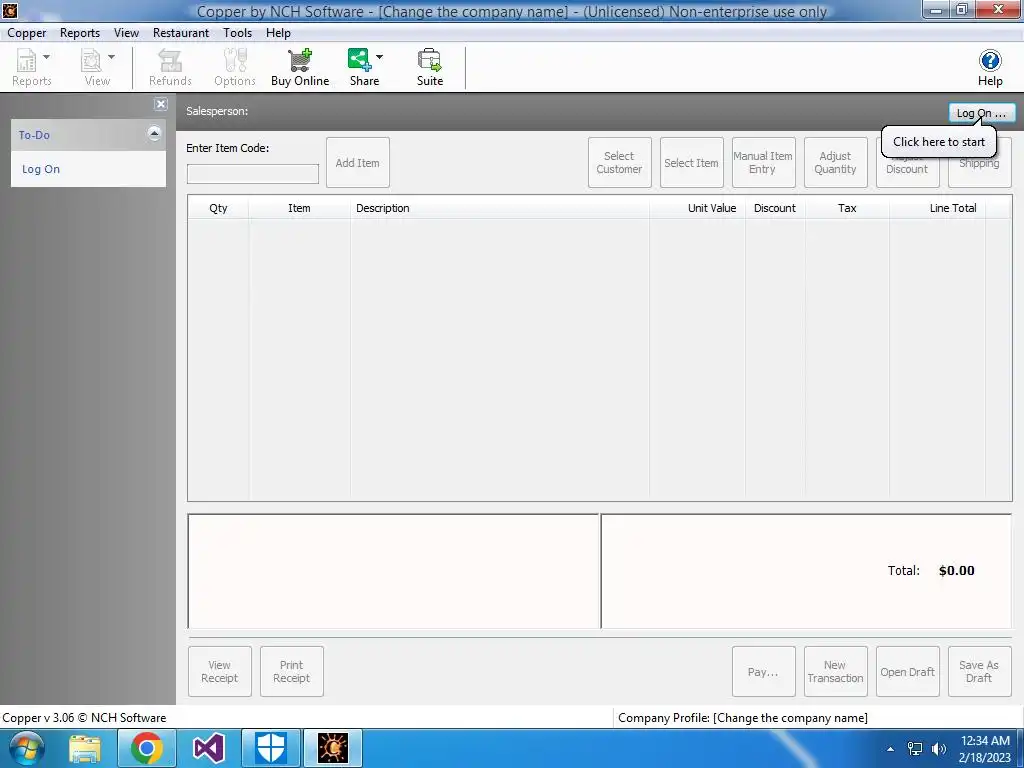
Task: Open the Help toolbar icon
Action: [990, 61]
